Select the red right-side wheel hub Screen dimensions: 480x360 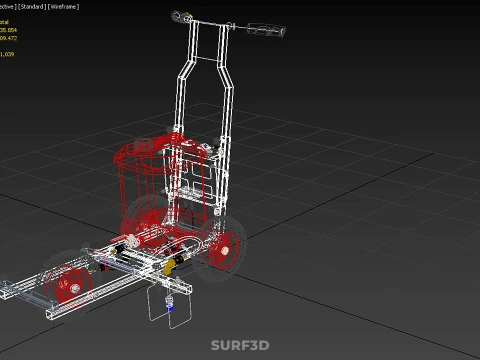(x=224, y=251)
